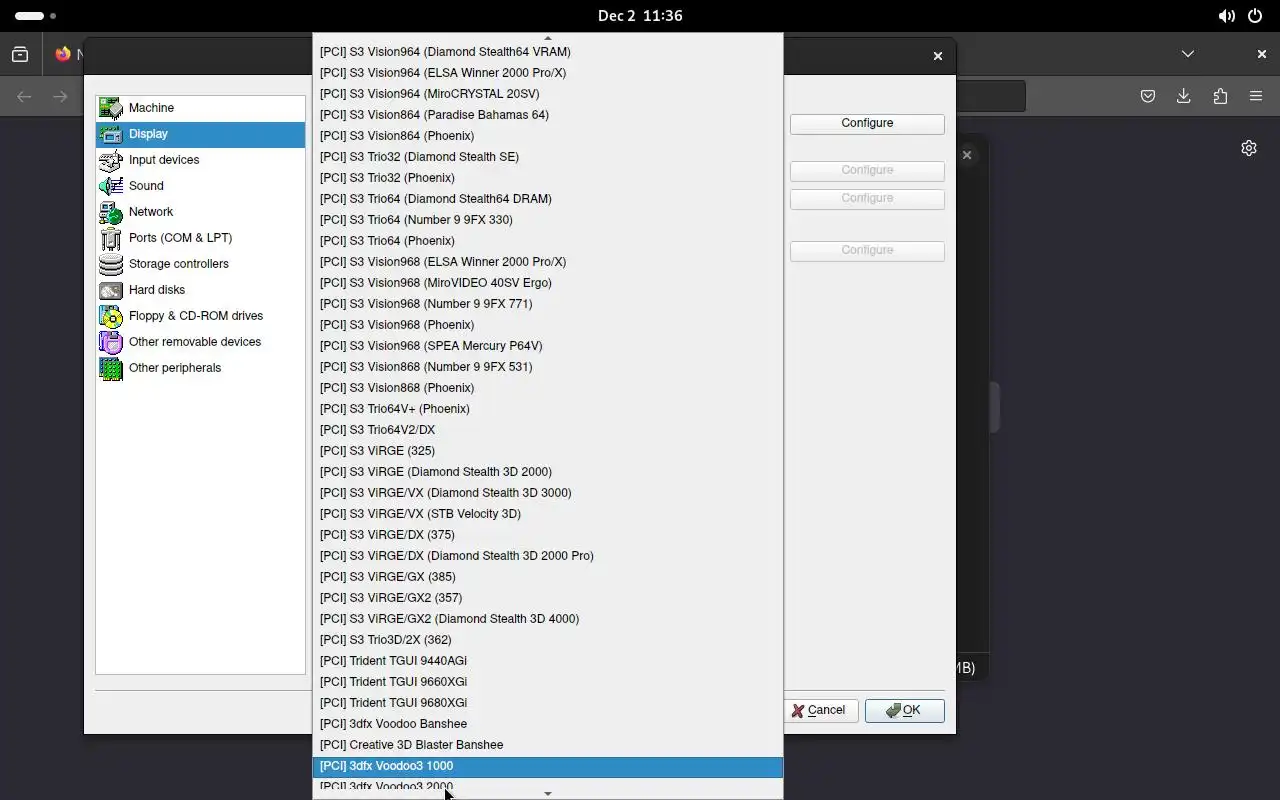The image size is (1280, 800).
Task: Click the Display category icon
Action: pos(111,134)
